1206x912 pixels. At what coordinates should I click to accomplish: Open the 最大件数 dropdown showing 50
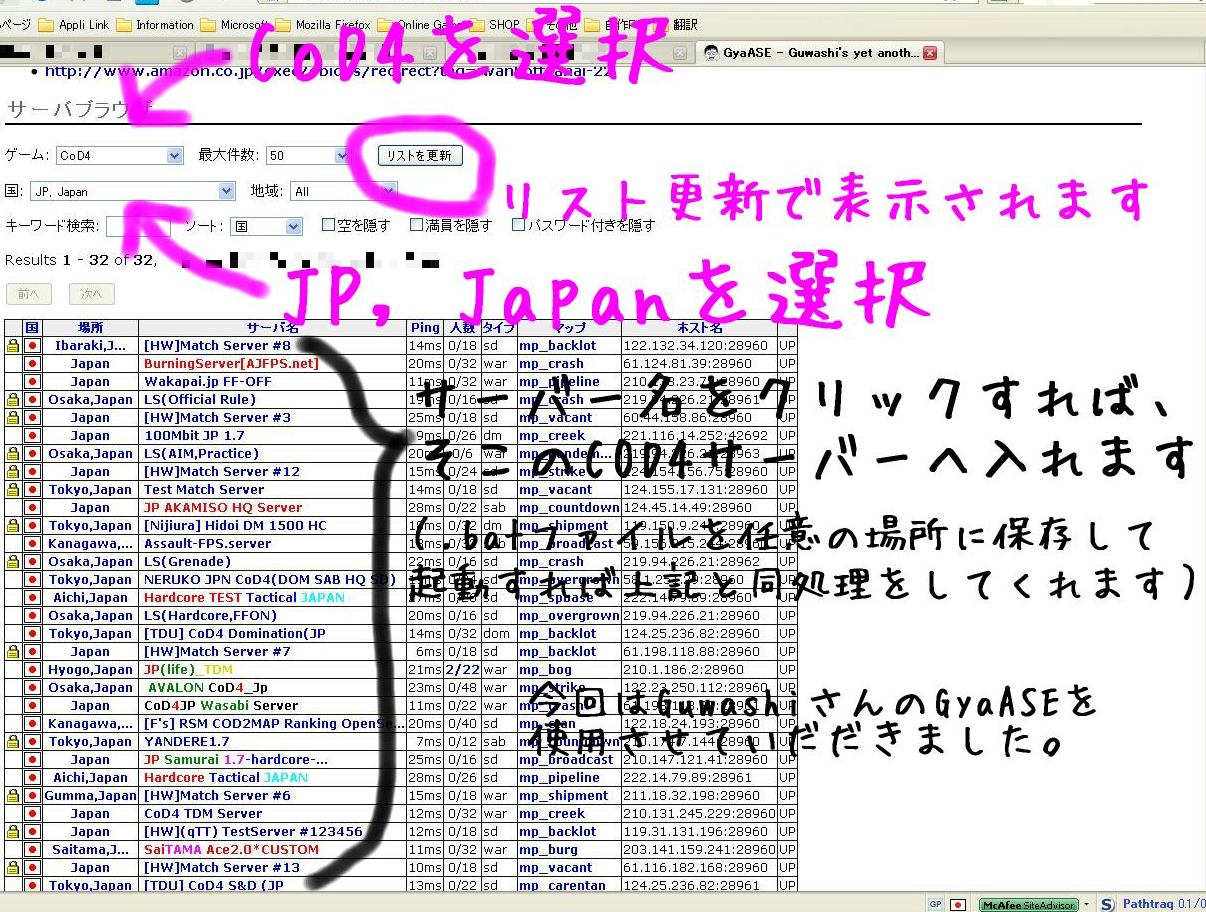click(307, 155)
